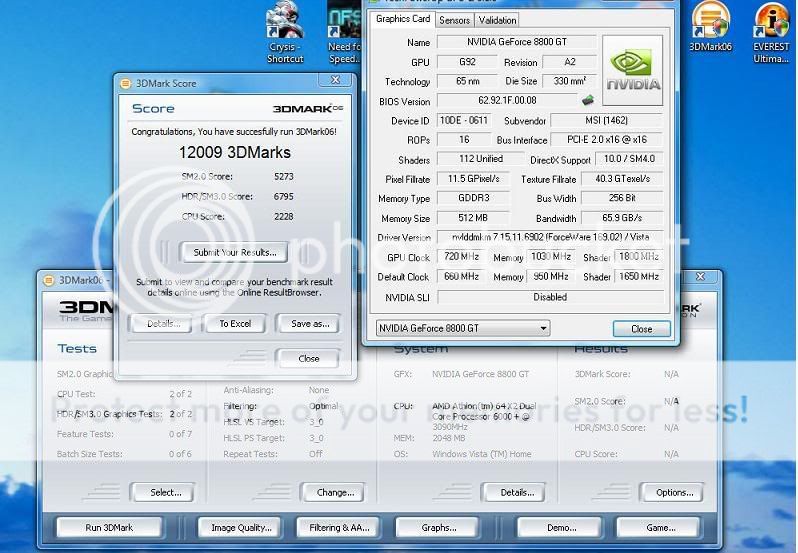The height and width of the screenshot is (553, 798).
Task: Click the Memory Type GDDR3 field
Action: pos(473,198)
